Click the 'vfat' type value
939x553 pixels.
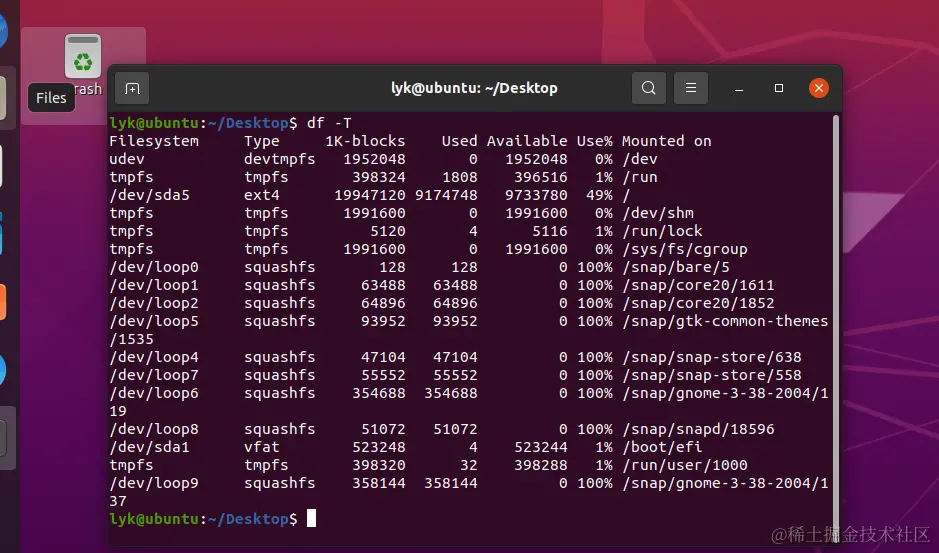point(262,447)
